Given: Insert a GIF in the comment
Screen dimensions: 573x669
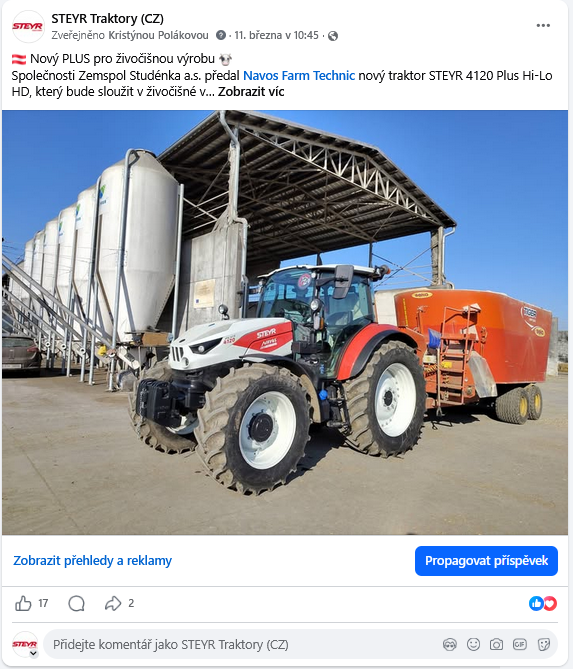Looking at the screenshot, I should pos(519,644).
